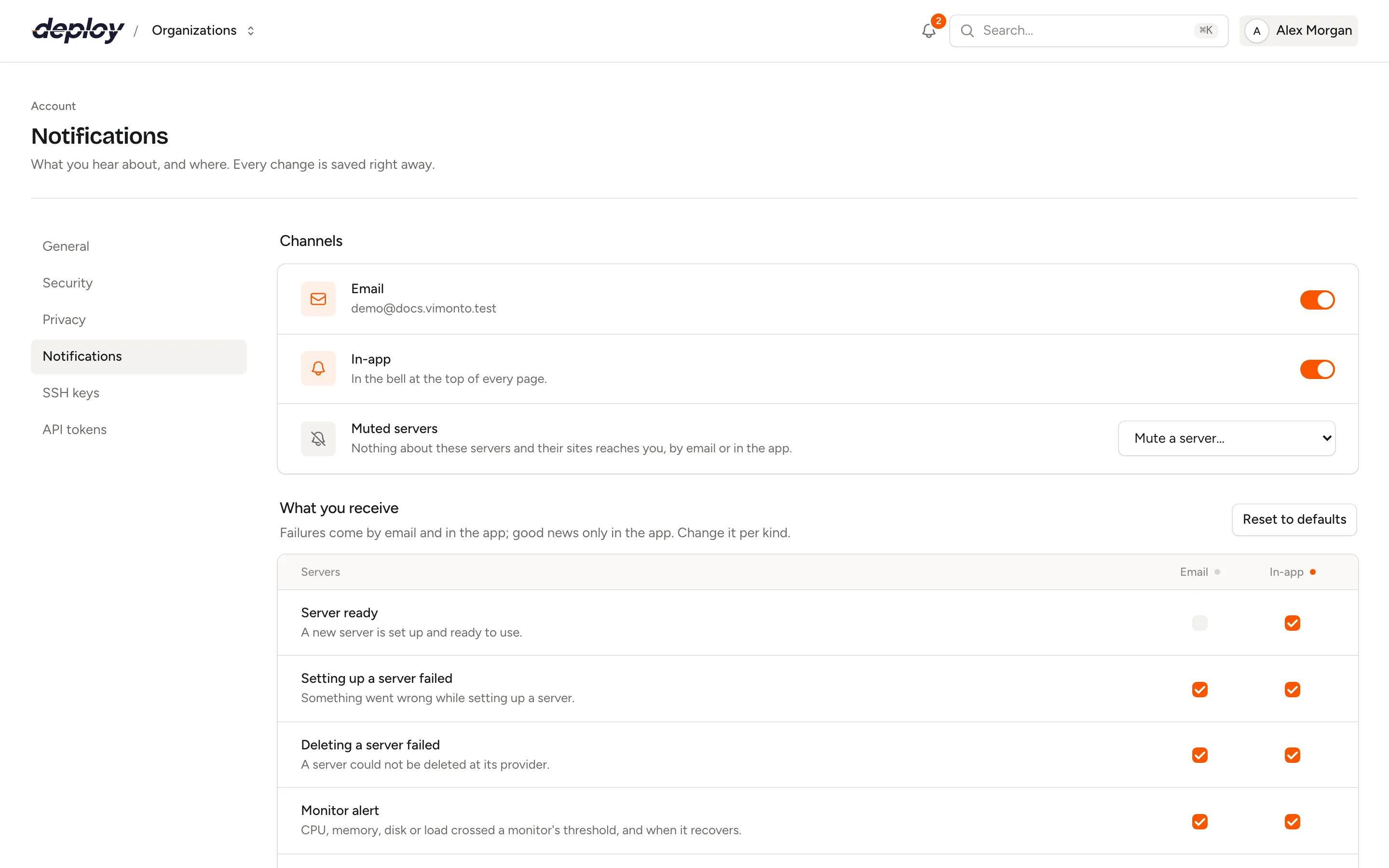Image resolution: width=1389 pixels, height=868 pixels.
Task: Click the deploy logo
Action: (x=78, y=30)
